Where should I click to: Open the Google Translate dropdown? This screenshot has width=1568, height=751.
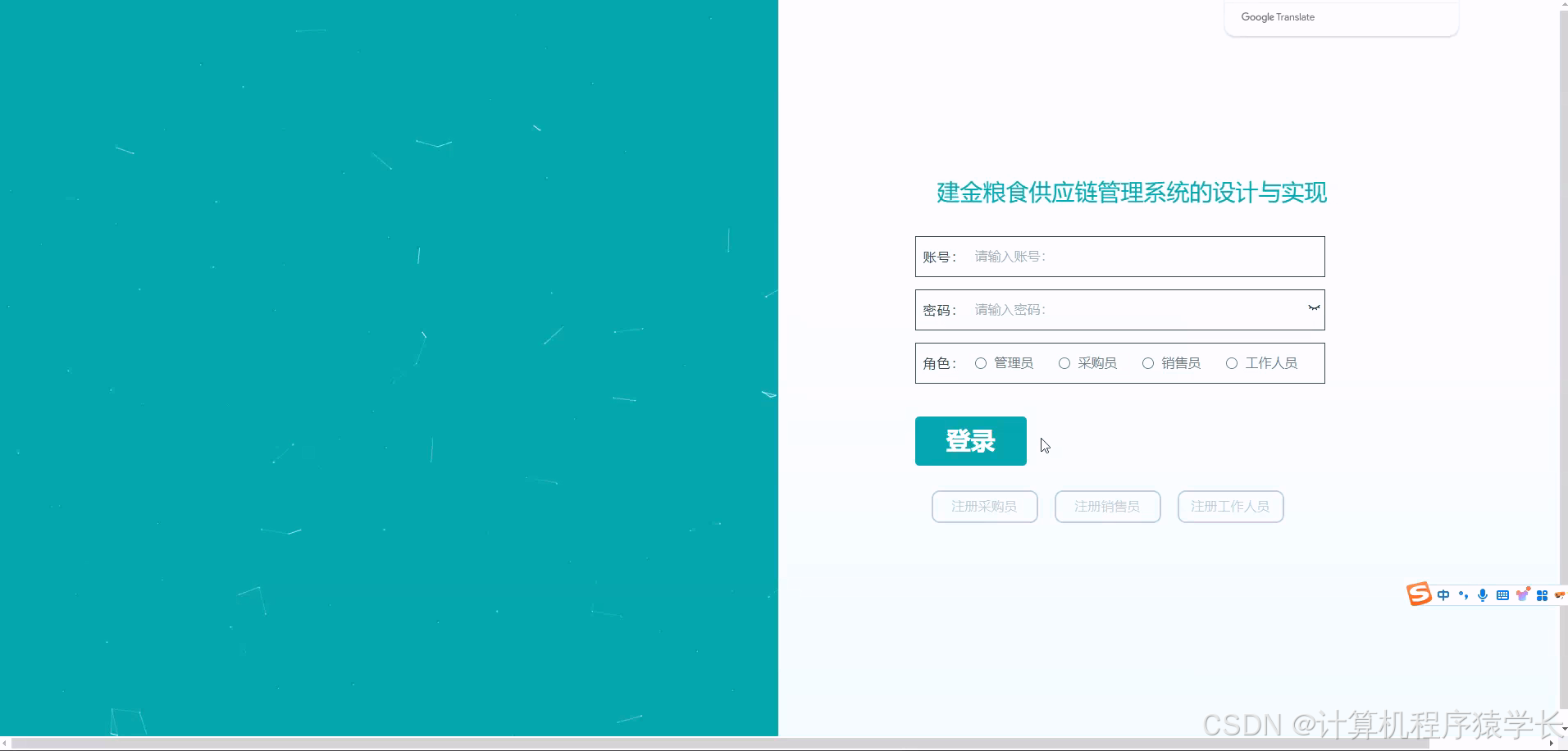click(1278, 16)
